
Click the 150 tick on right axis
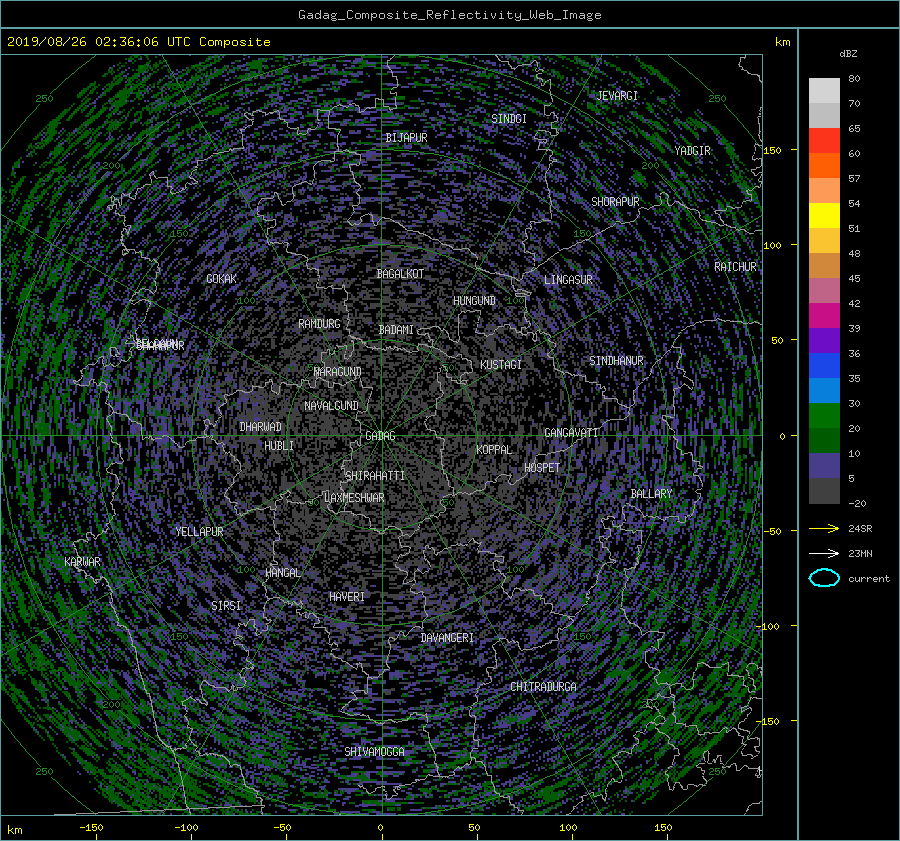(772, 150)
